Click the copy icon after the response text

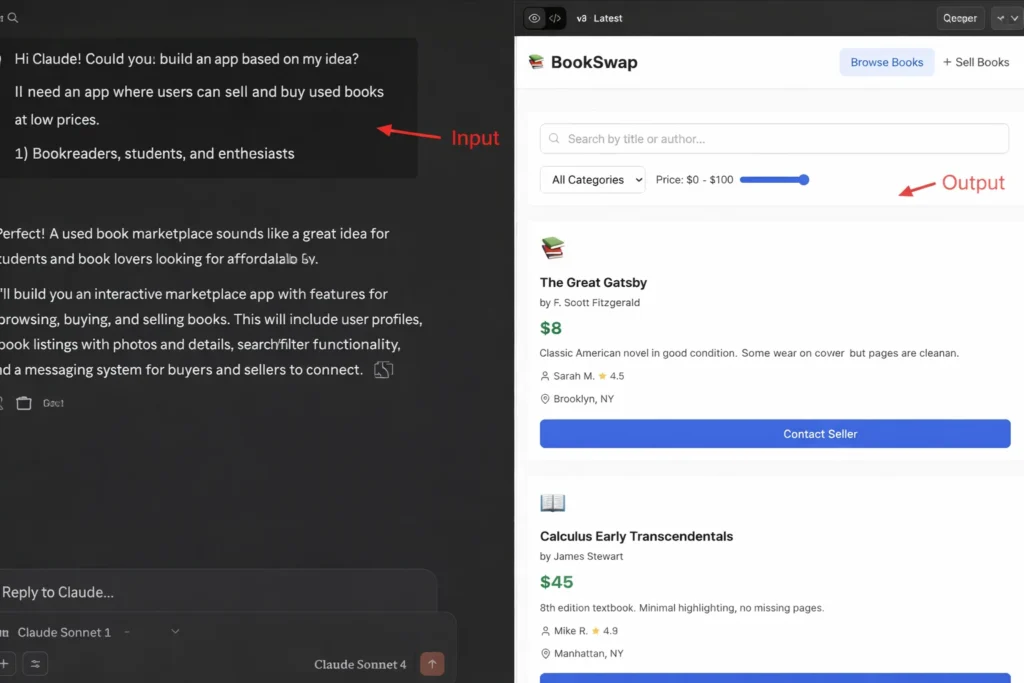pyautogui.click(x=383, y=370)
